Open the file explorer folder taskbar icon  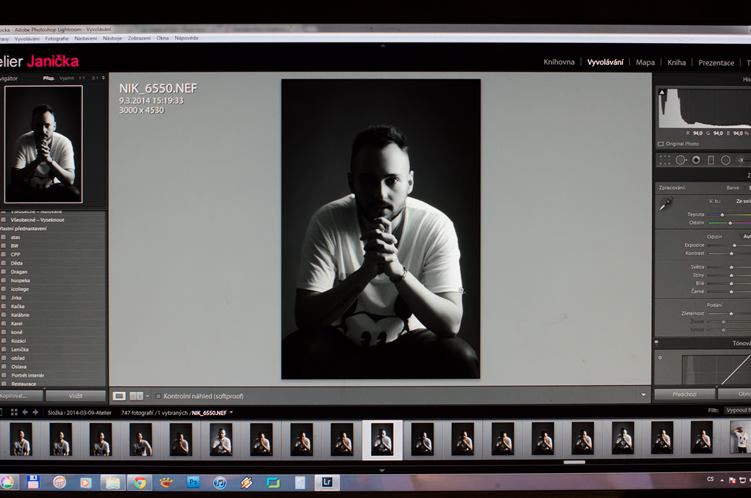(113, 483)
